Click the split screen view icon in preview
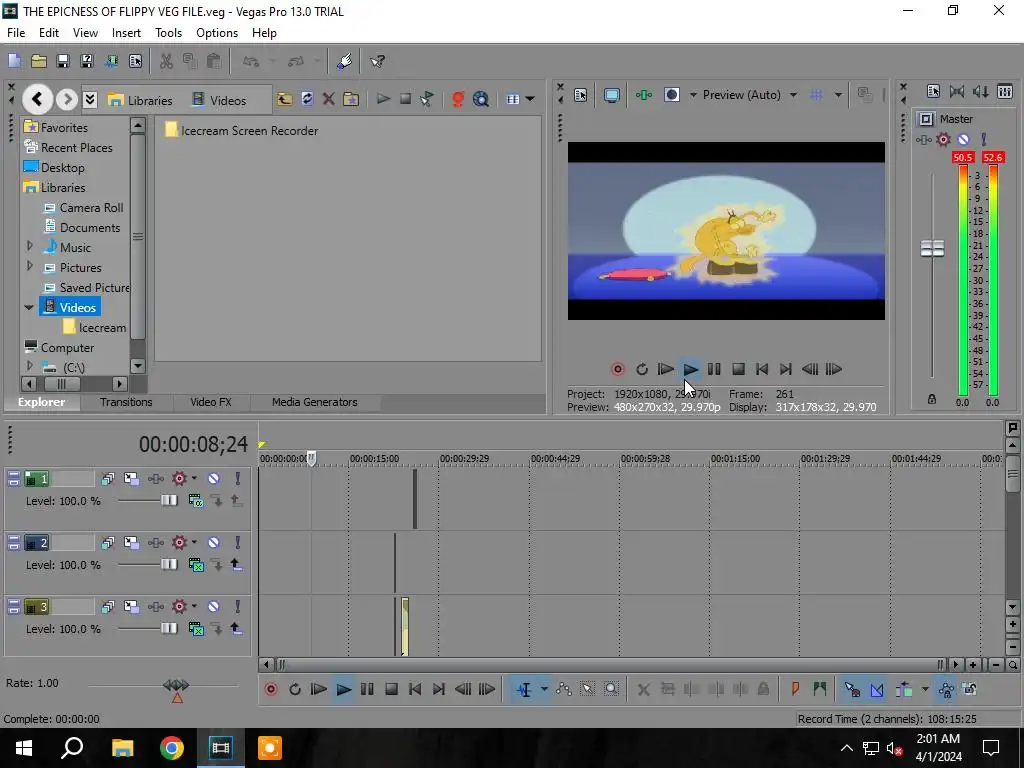The height and width of the screenshot is (768, 1024). [x=671, y=95]
